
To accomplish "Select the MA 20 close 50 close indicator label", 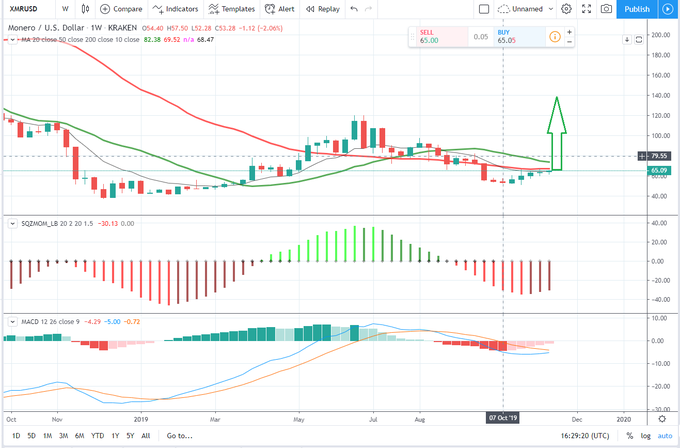I will [x=80, y=39].
